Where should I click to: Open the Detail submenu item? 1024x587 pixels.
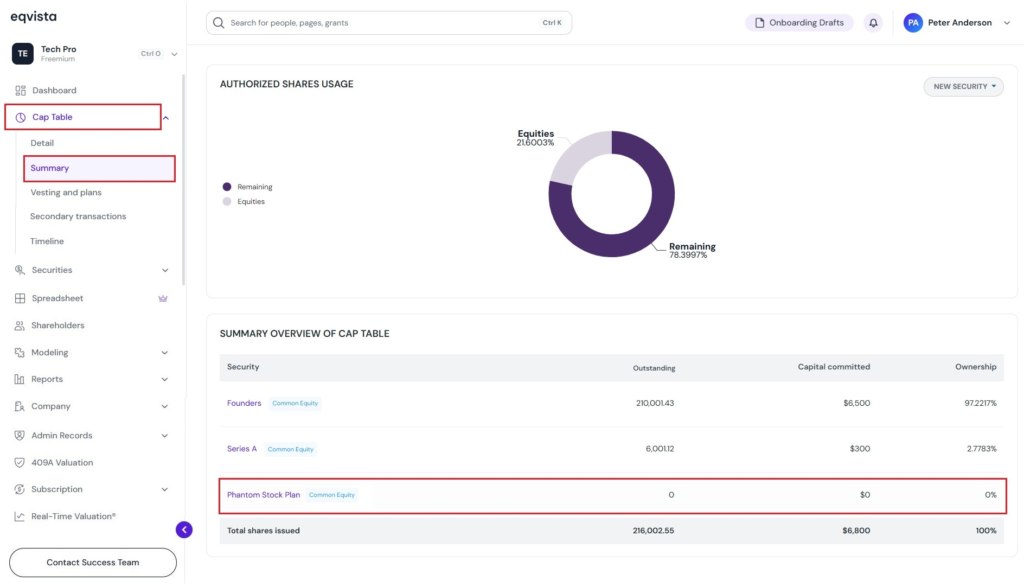pos(42,143)
